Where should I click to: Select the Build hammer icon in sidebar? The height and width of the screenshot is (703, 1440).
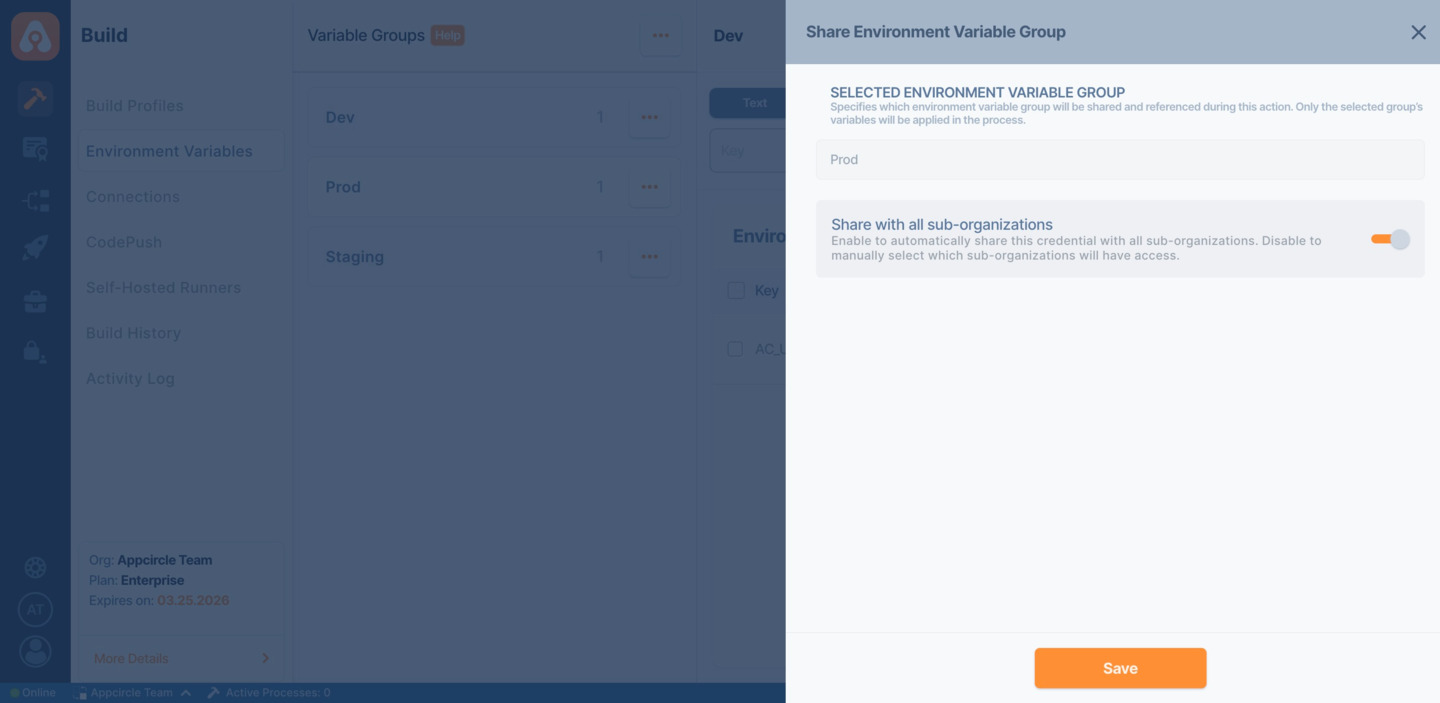tap(35, 98)
